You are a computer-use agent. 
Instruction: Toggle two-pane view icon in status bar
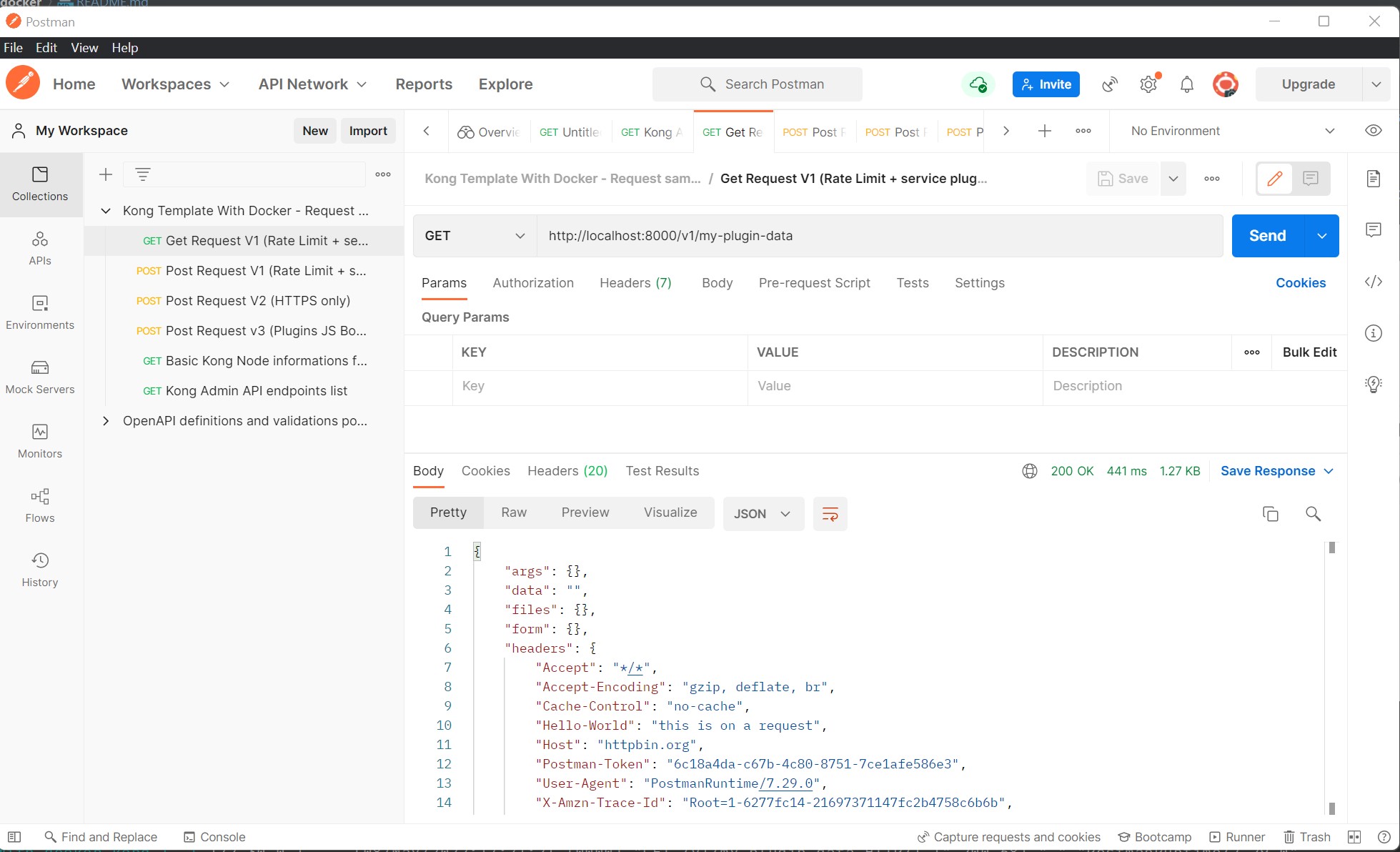coord(1354,837)
